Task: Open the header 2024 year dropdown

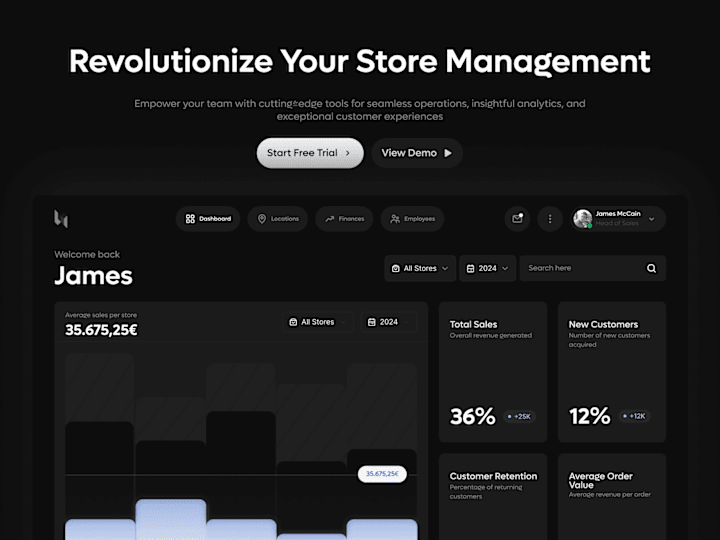Action: coord(488,268)
